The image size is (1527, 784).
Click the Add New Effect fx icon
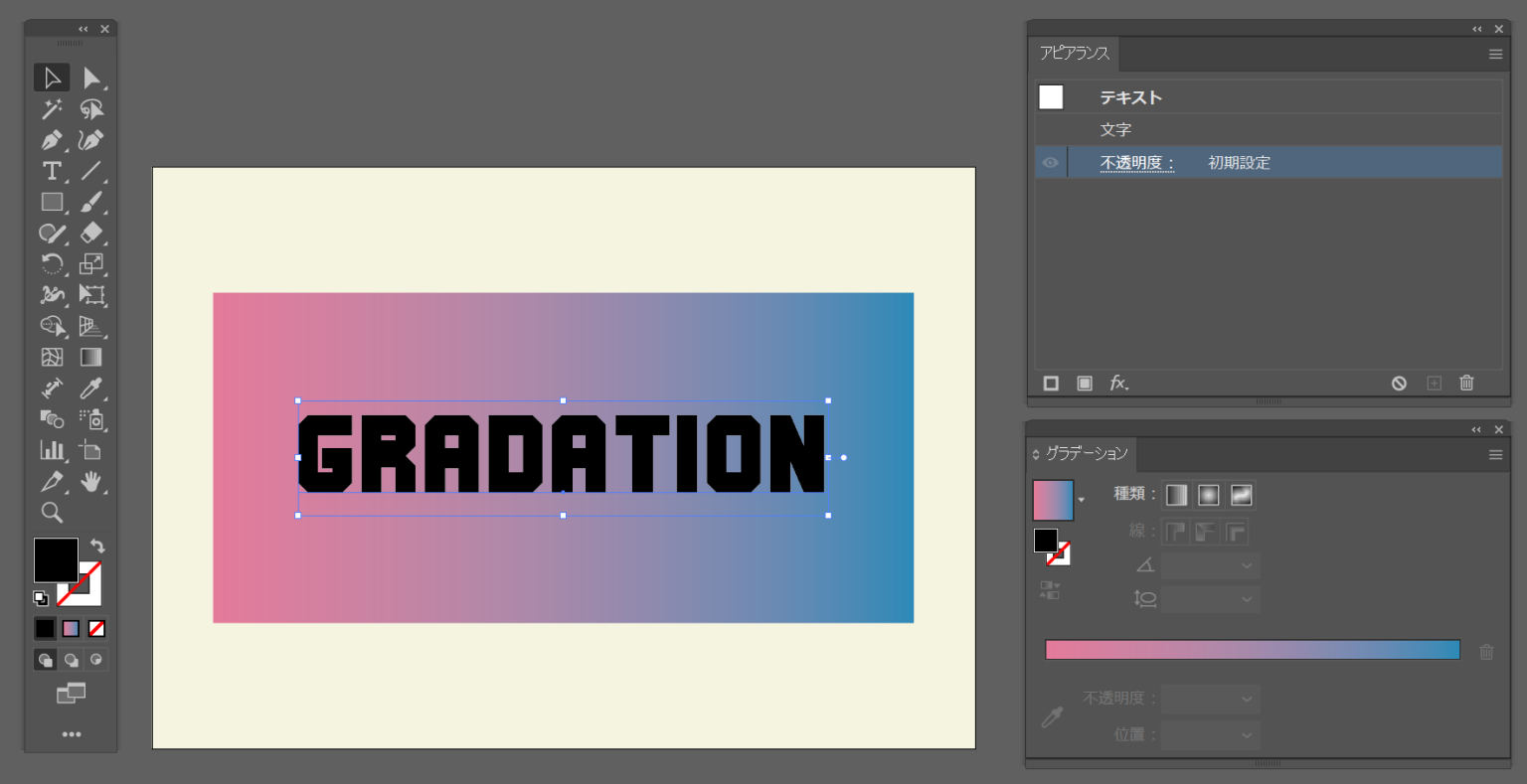pos(1118,384)
